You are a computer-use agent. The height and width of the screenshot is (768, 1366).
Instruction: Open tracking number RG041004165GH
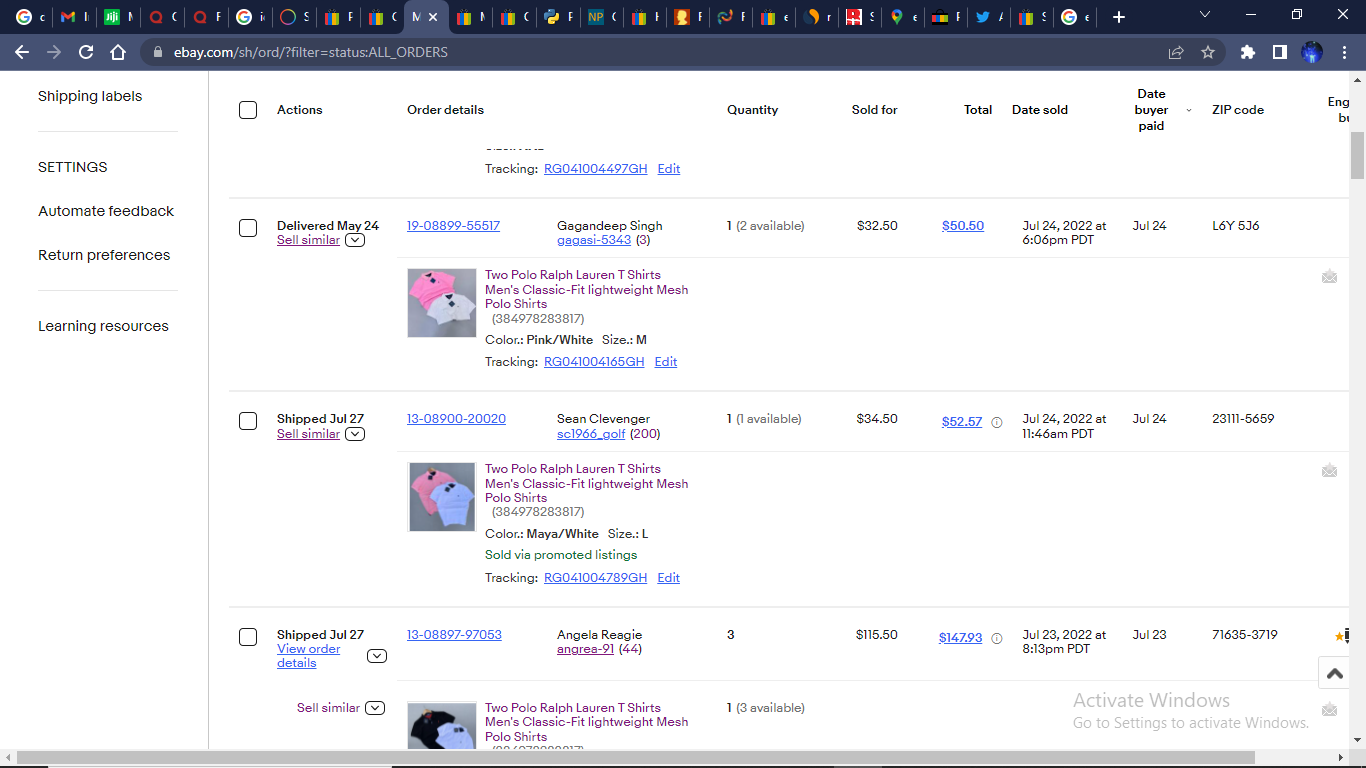click(x=594, y=362)
